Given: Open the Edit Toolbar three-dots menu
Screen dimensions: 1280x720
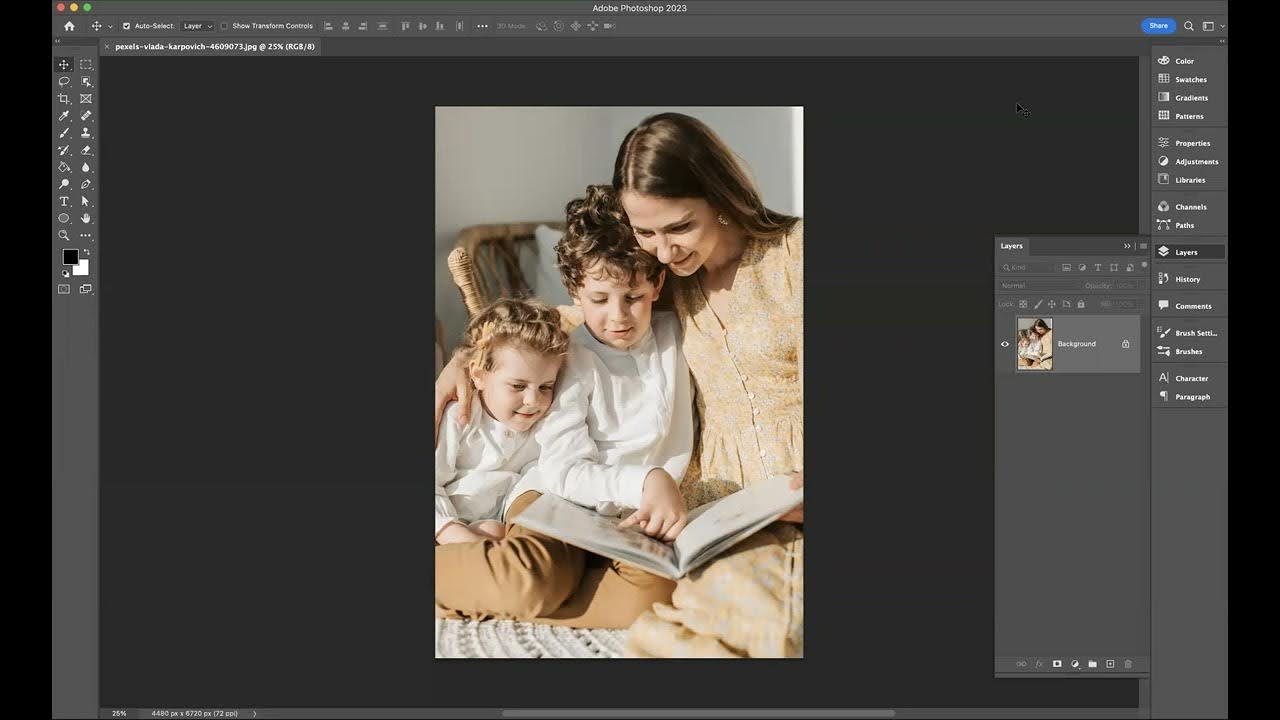Looking at the screenshot, I should 86,235.
